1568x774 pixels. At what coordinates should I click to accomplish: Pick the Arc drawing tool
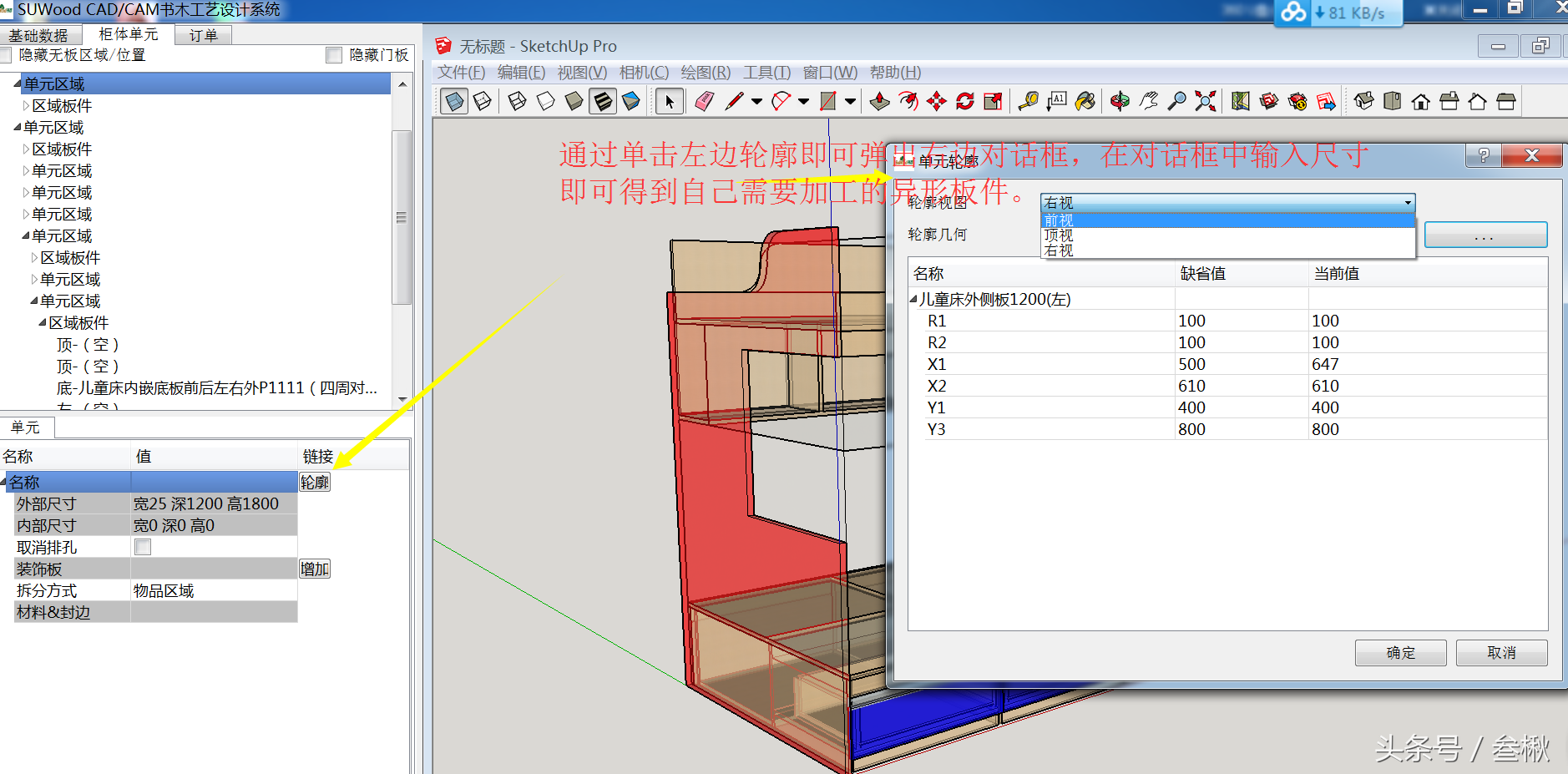(781, 101)
